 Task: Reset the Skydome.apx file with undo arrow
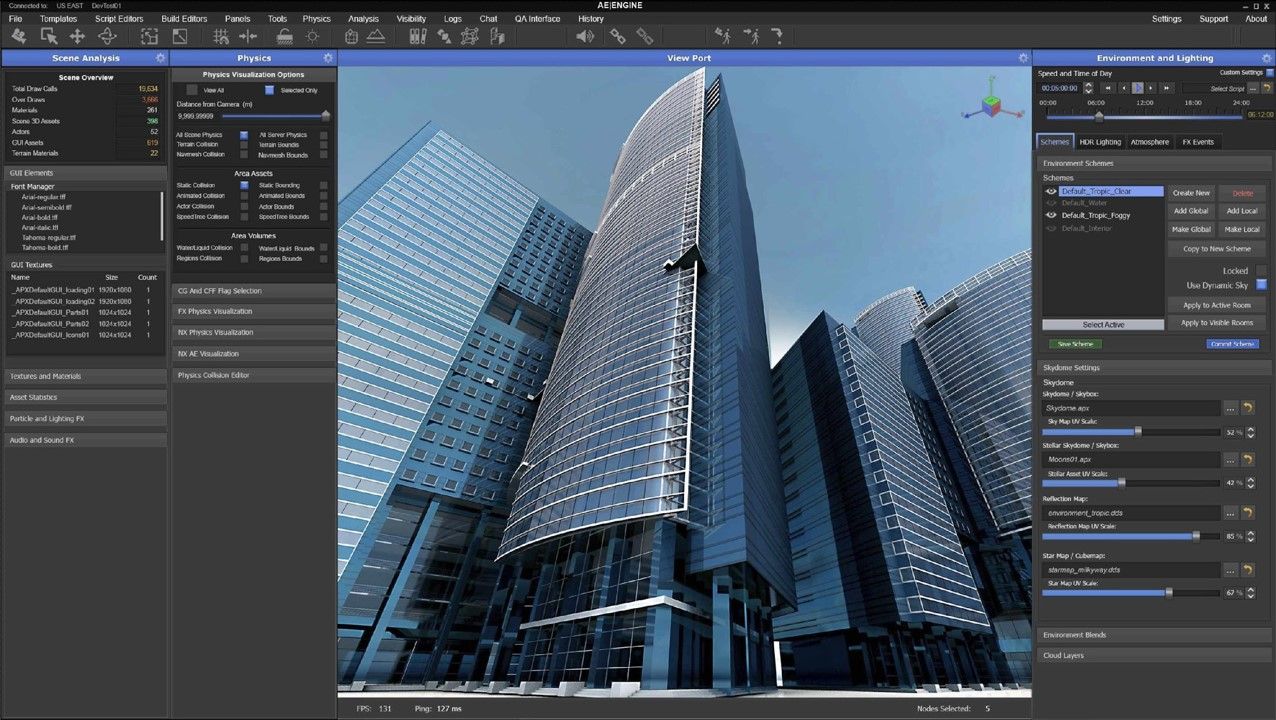click(x=1247, y=408)
